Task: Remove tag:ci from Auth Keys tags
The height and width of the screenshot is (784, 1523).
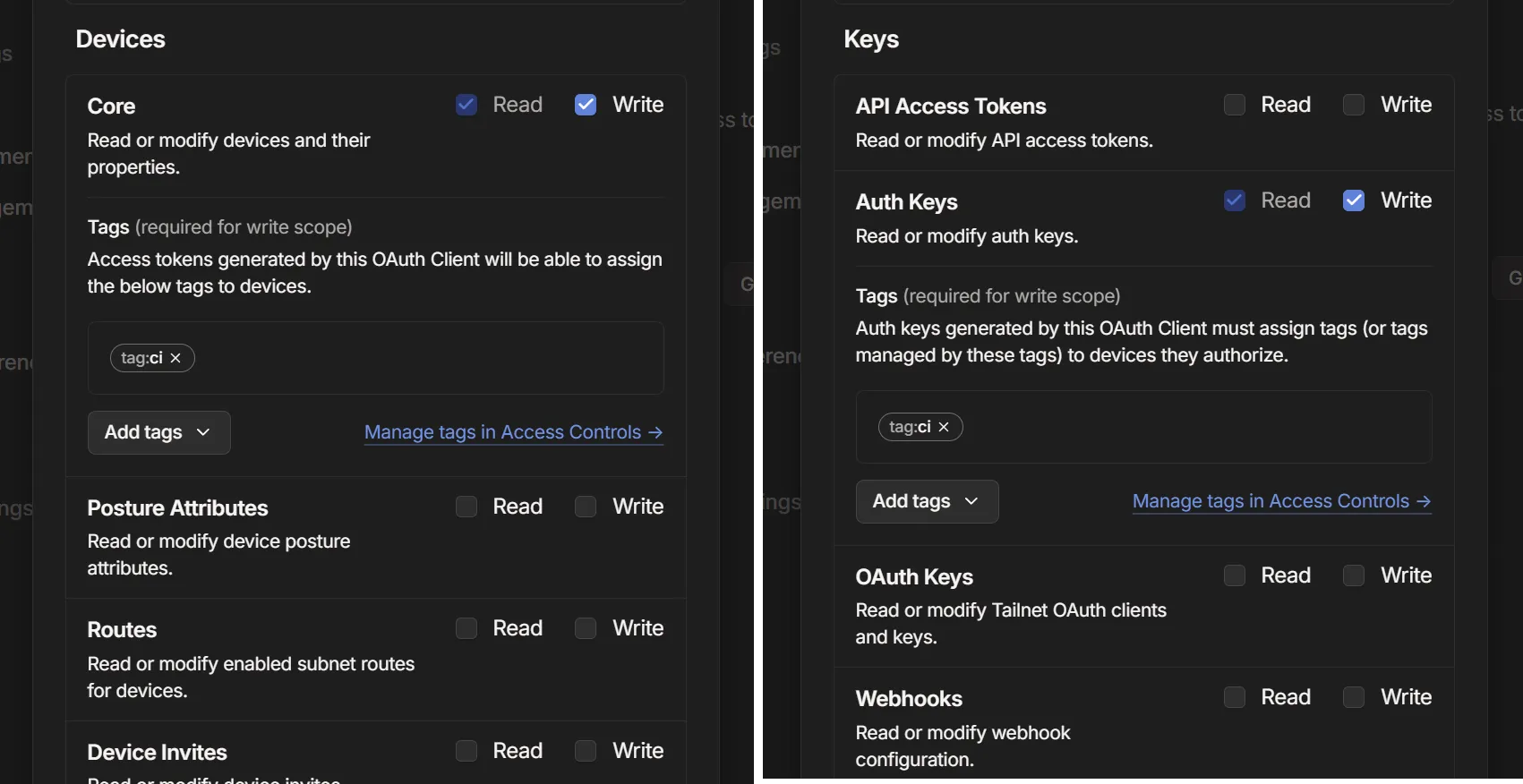Action: [944, 427]
